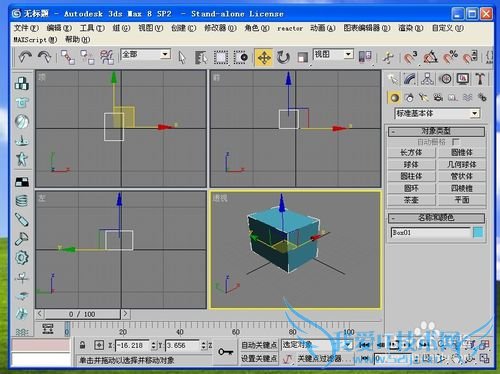
Task: Open the 渲染(R) menu
Action: pos(410,28)
